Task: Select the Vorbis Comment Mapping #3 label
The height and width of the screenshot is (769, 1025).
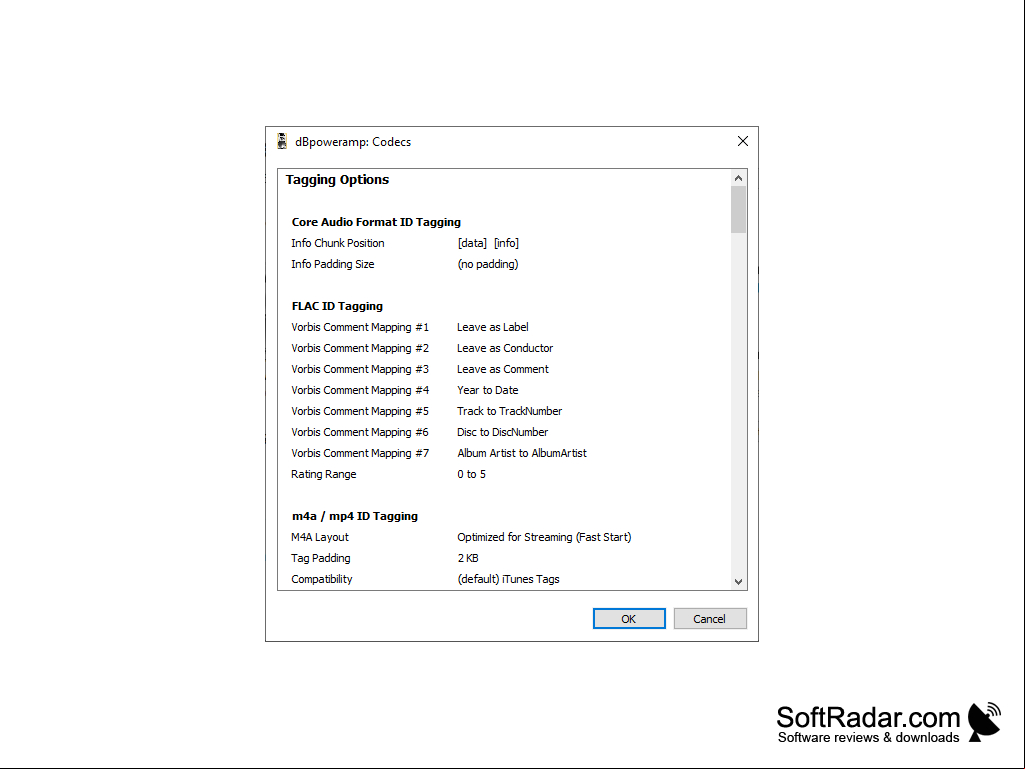Action: pyautogui.click(x=360, y=369)
